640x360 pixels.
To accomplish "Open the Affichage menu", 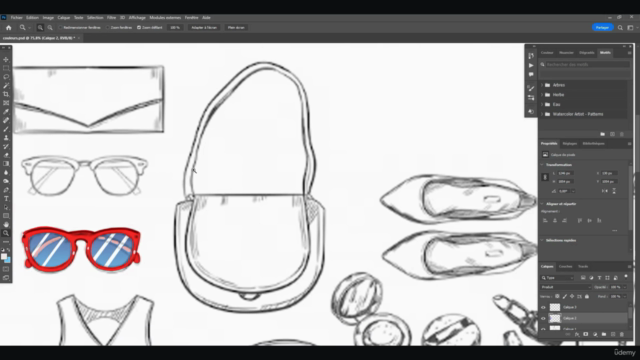I will click(x=137, y=18).
